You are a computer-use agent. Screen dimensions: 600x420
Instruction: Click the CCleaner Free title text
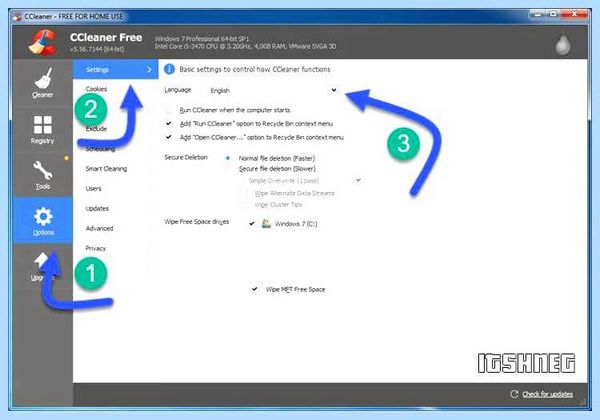pyautogui.click(x=106, y=37)
